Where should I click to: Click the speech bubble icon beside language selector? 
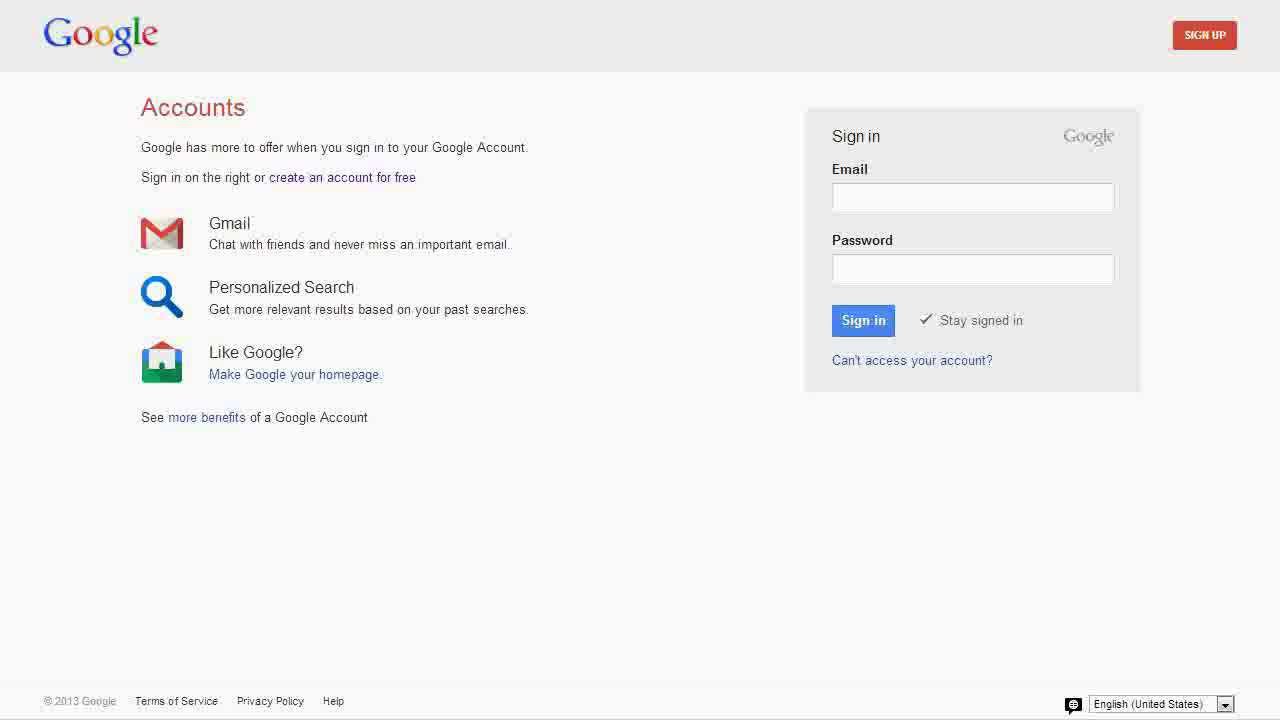click(x=1073, y=705)
